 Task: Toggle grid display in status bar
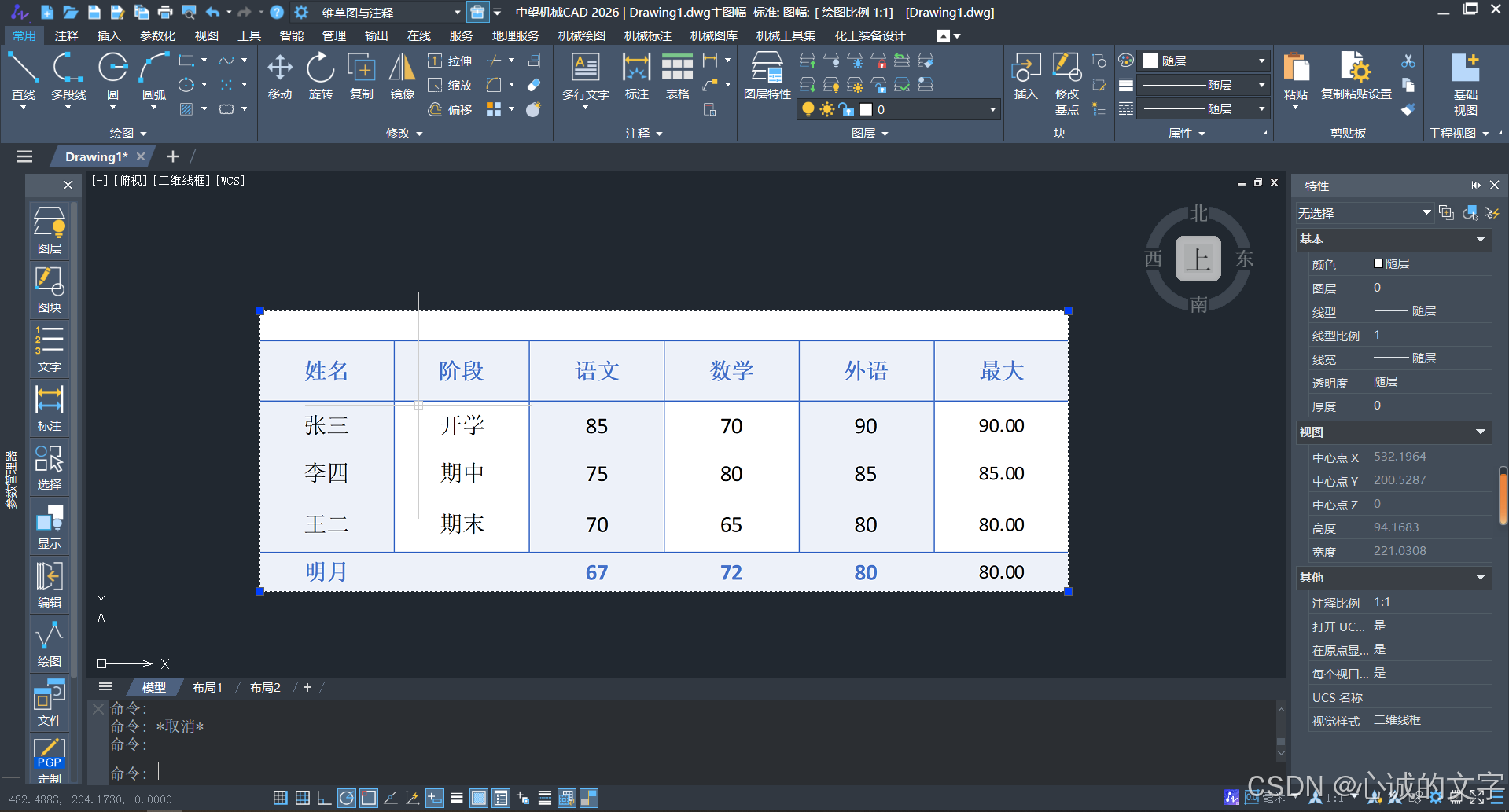302,798
